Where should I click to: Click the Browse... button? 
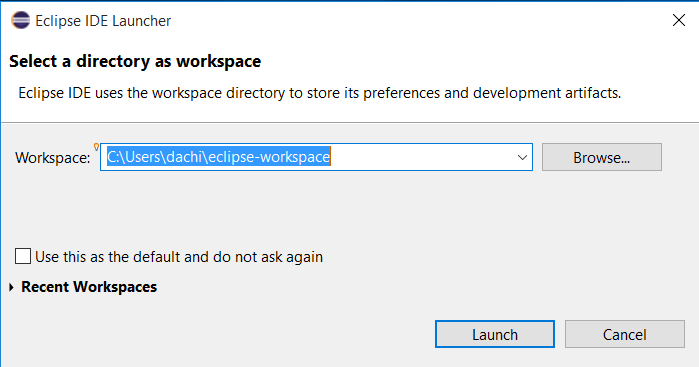point(602,157)
